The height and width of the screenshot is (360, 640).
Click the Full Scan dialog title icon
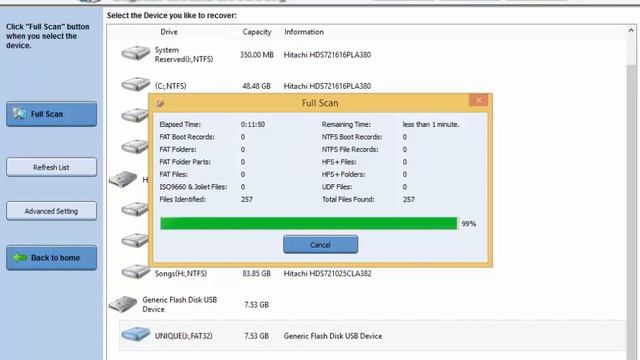click(160, 103)
